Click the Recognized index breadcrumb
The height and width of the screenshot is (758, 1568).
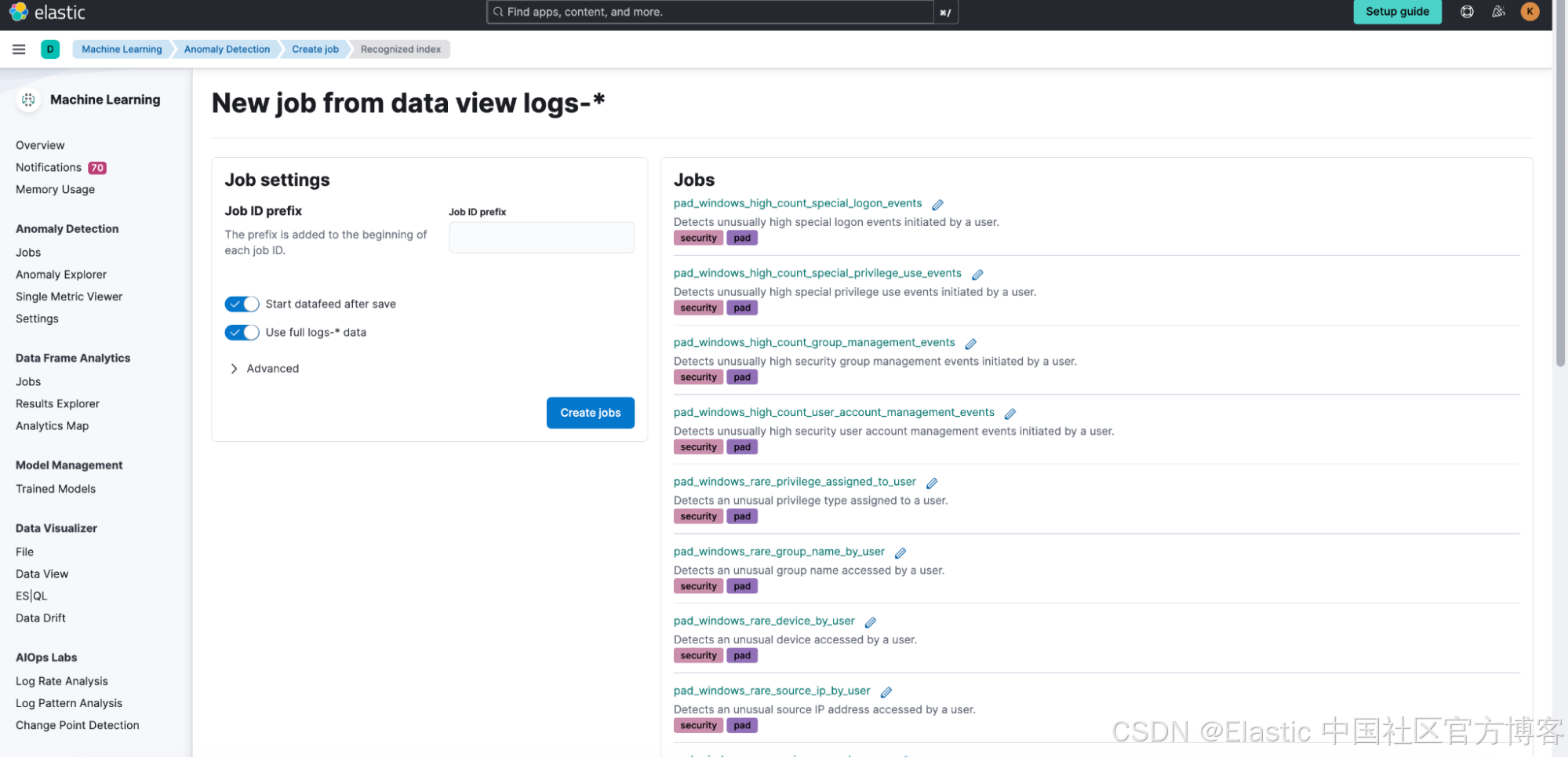click(400, 49)
